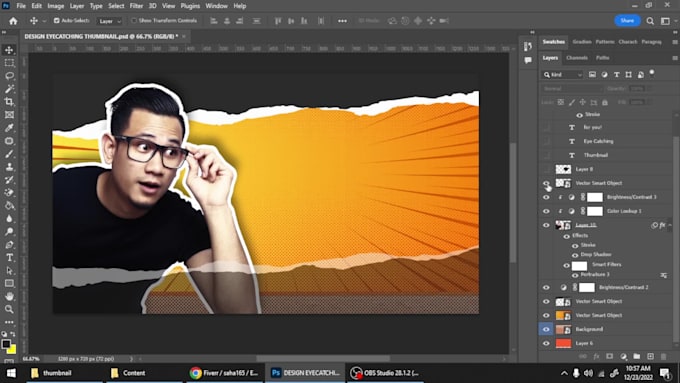Click the three-dots more options in options bar
This screenshot has height=383, width=680.
tap(342, 21)
